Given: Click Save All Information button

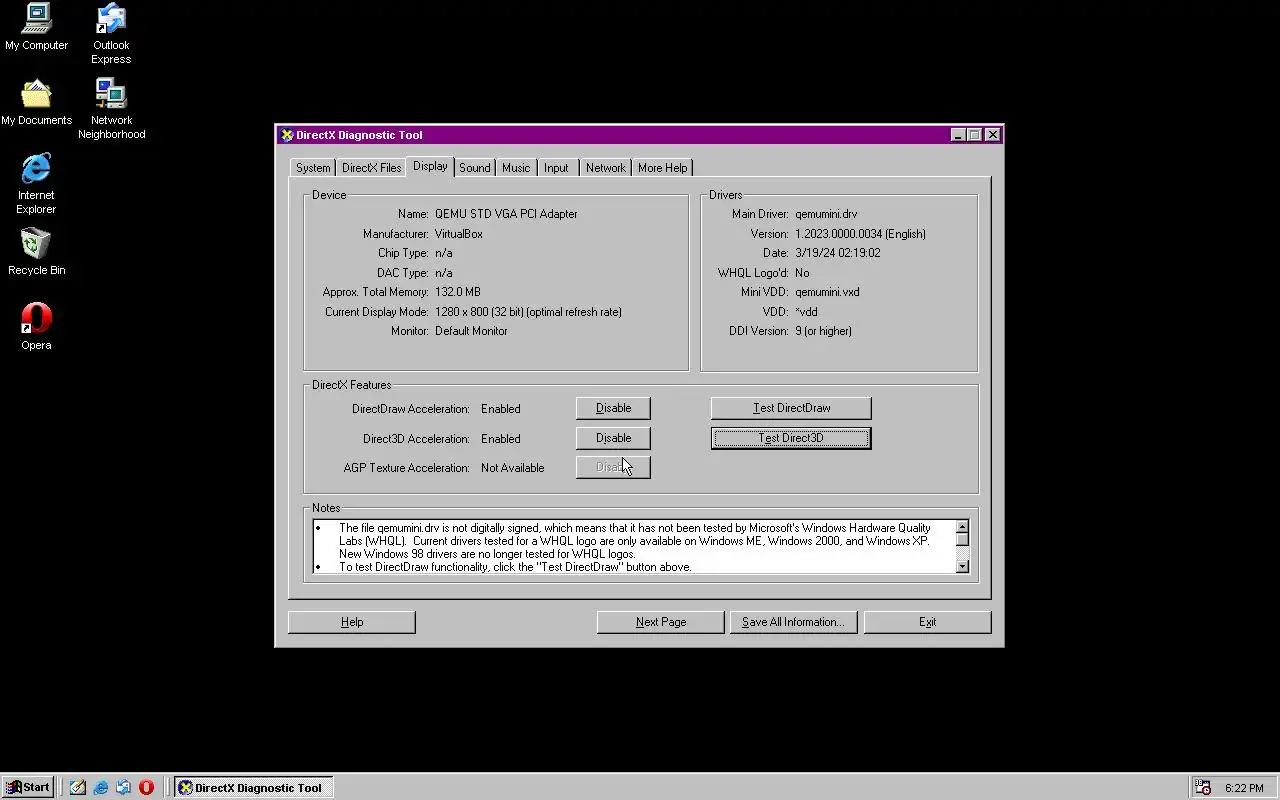Looking at the screenshot, I should [793, 622].
